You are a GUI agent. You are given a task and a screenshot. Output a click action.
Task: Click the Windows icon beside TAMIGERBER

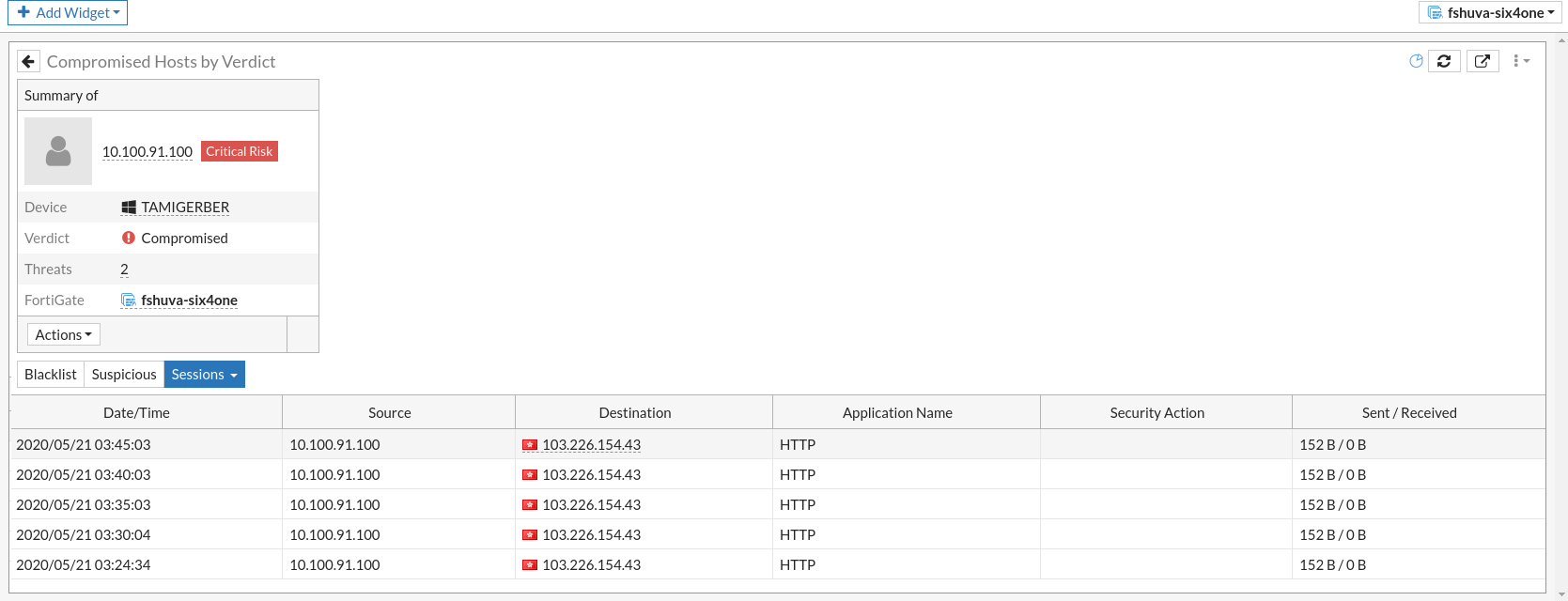click(129, 208)
